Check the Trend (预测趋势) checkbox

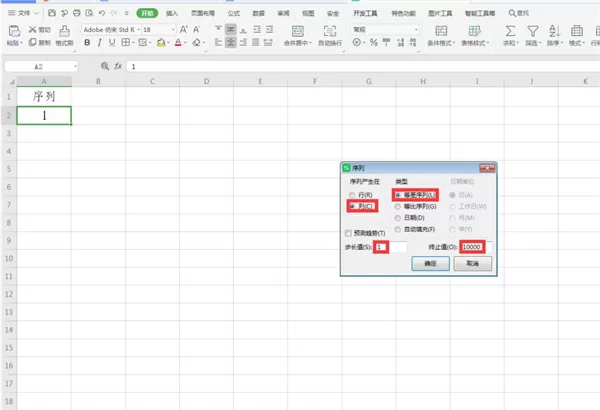click(348, 233)
